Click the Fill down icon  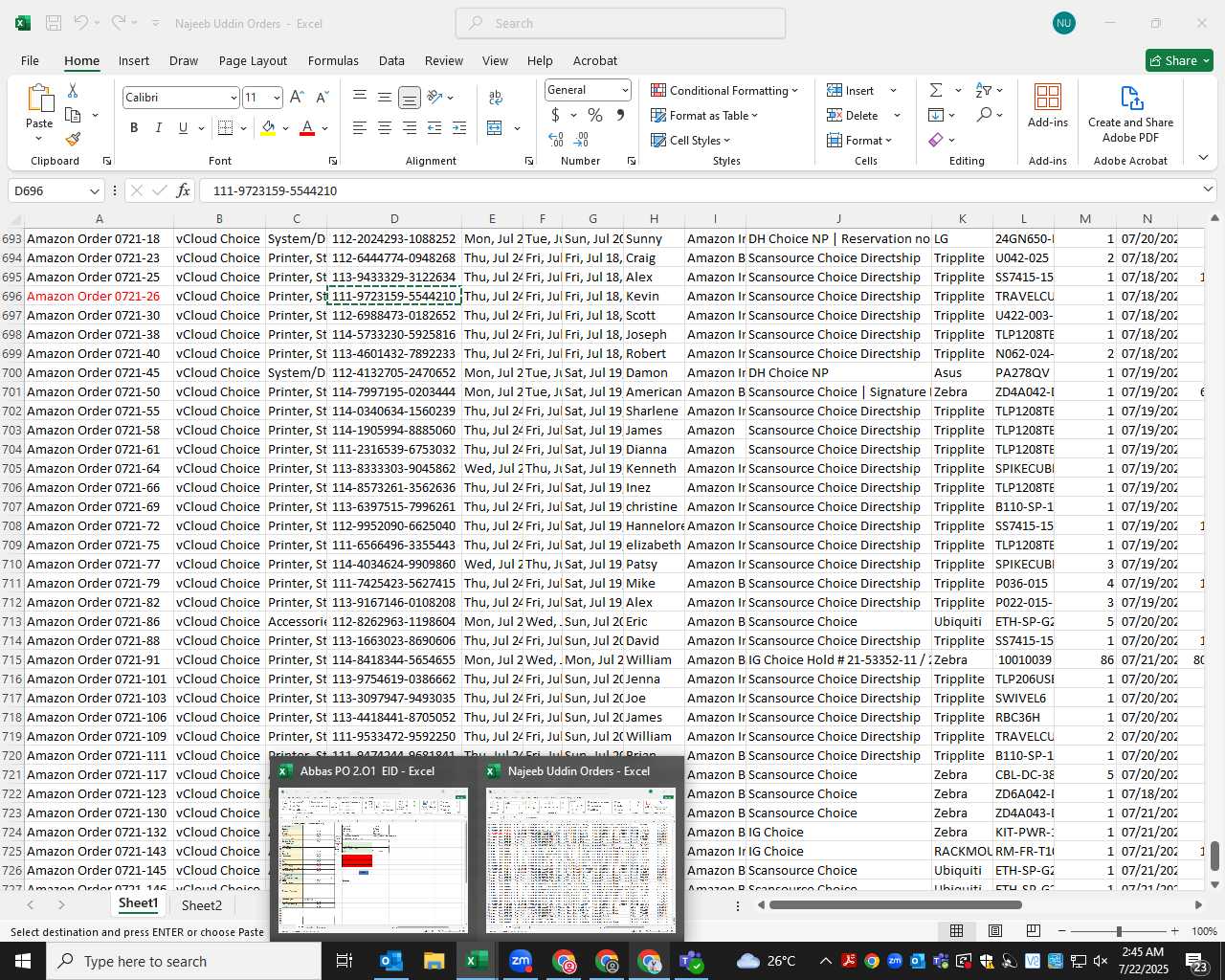[936, 115]
